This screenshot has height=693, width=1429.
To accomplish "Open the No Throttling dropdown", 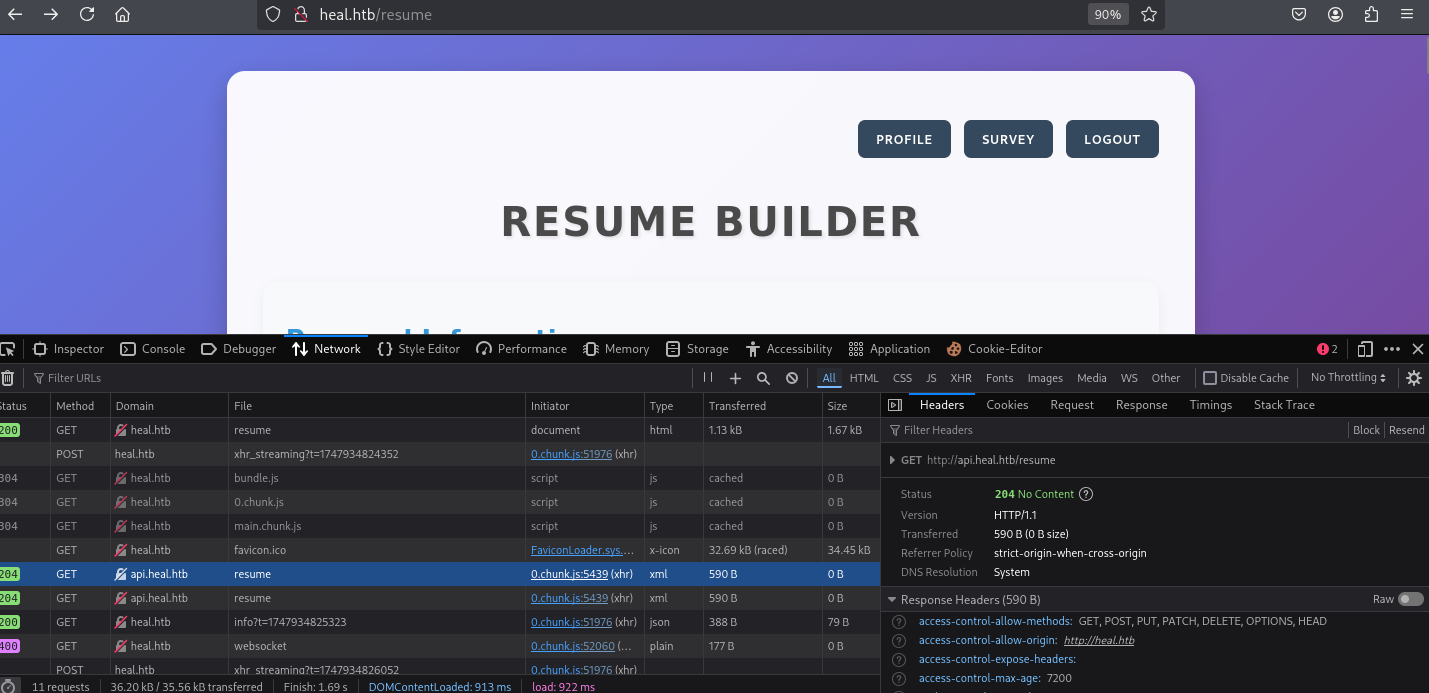I will point(1348,378).
